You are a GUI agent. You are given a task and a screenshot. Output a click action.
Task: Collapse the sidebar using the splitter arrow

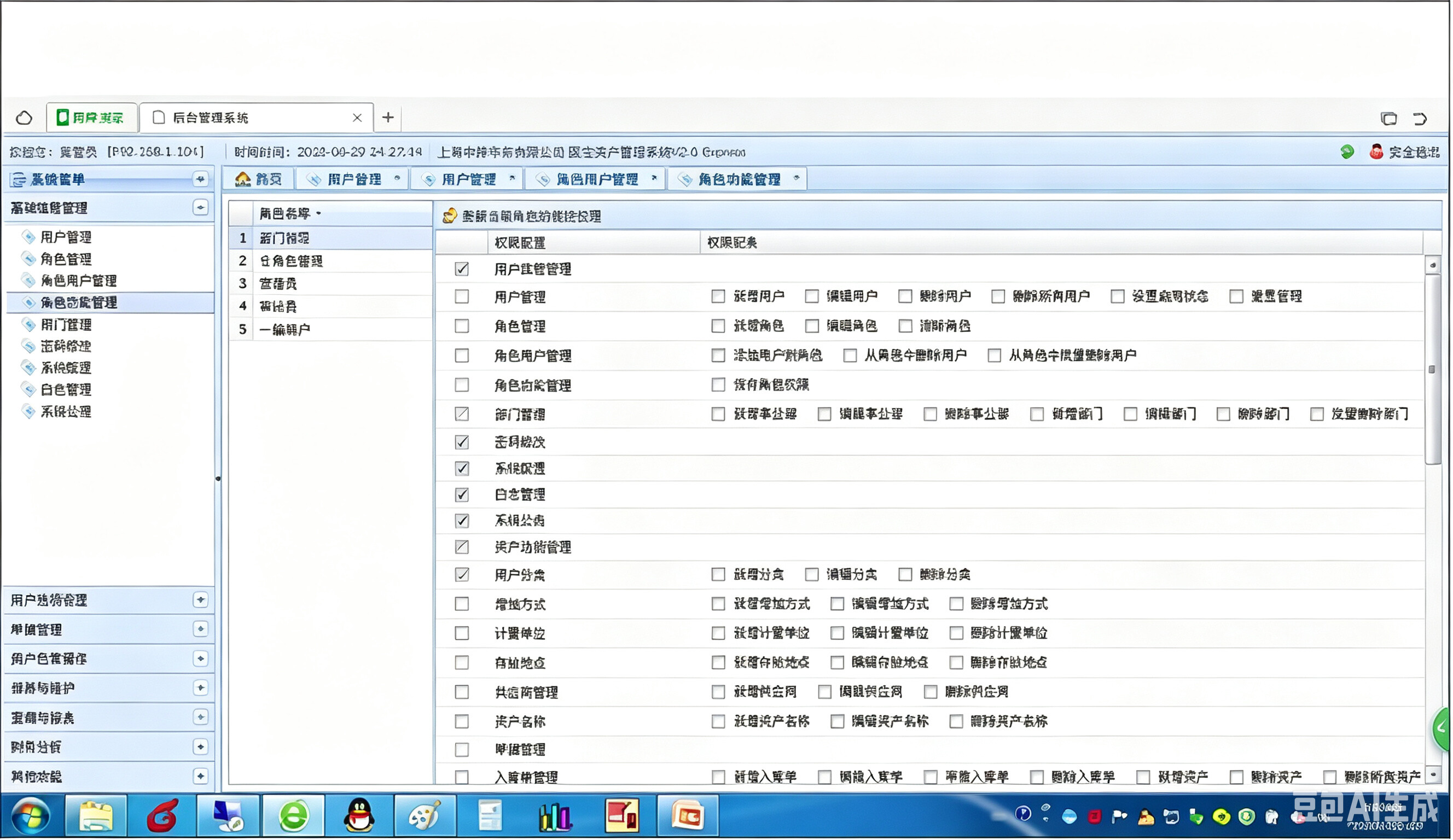click(x=218, y=479)
